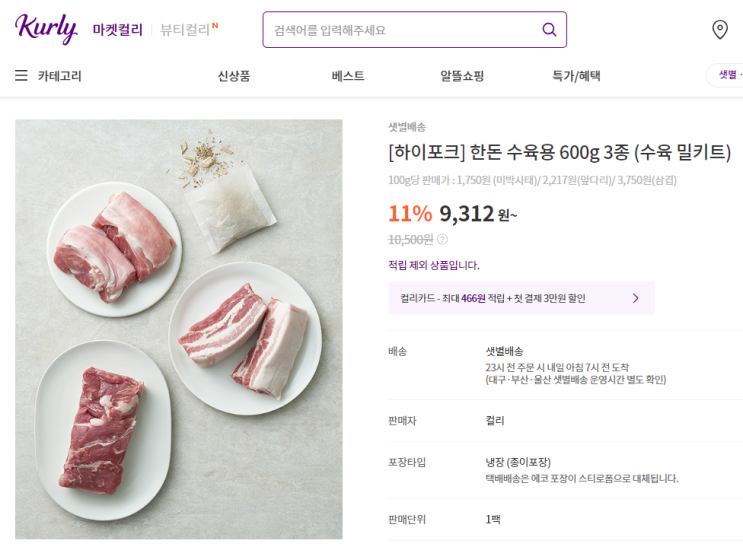Click the pork product main image
The width and height of the screenshot is (743, 550).
coord(179,329)
